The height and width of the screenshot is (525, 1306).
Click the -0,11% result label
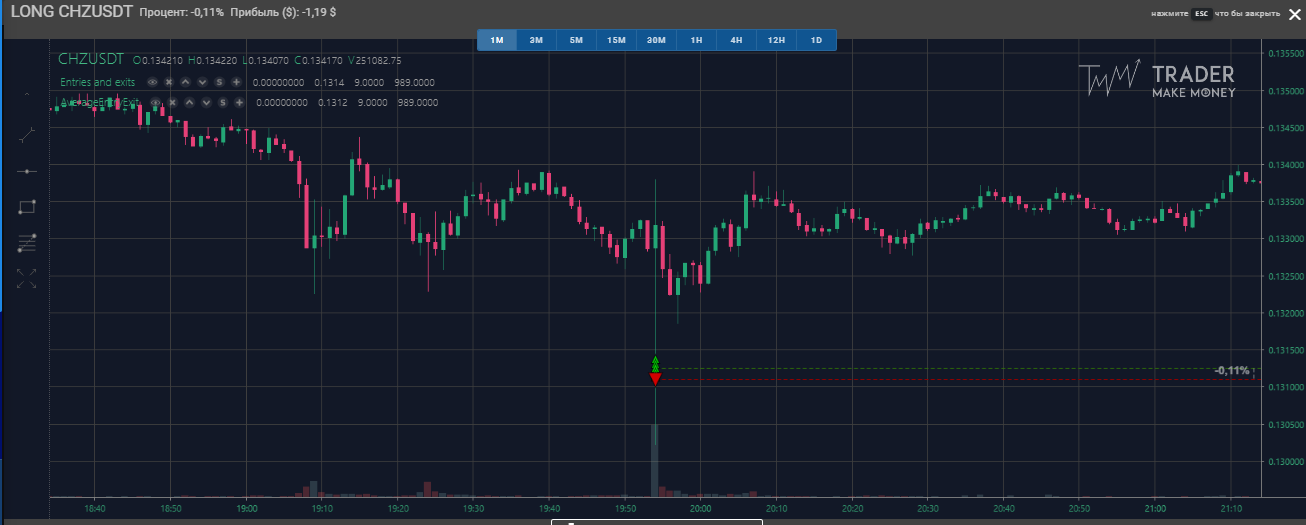1232,371
